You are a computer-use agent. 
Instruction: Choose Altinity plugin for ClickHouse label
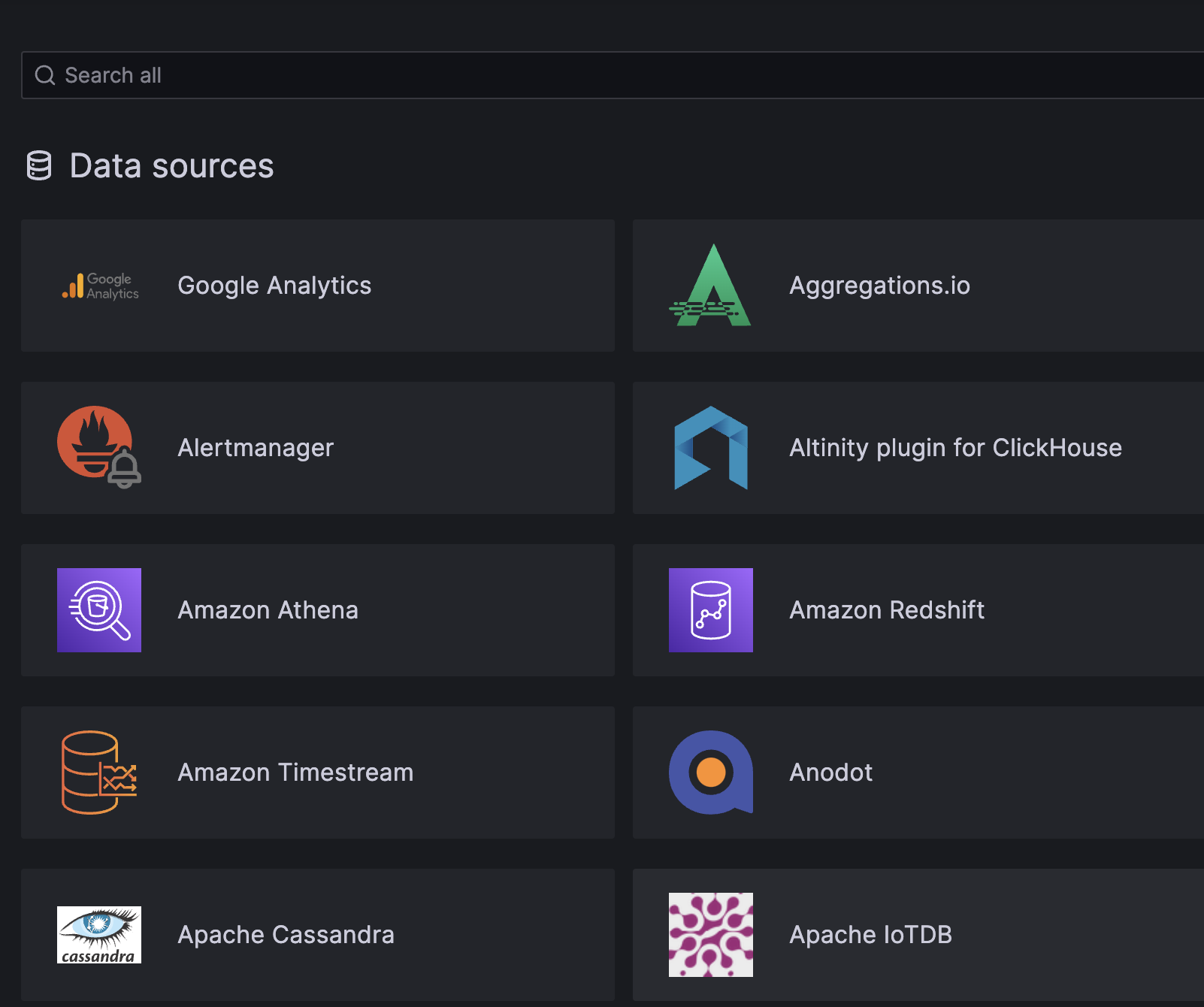955,448
